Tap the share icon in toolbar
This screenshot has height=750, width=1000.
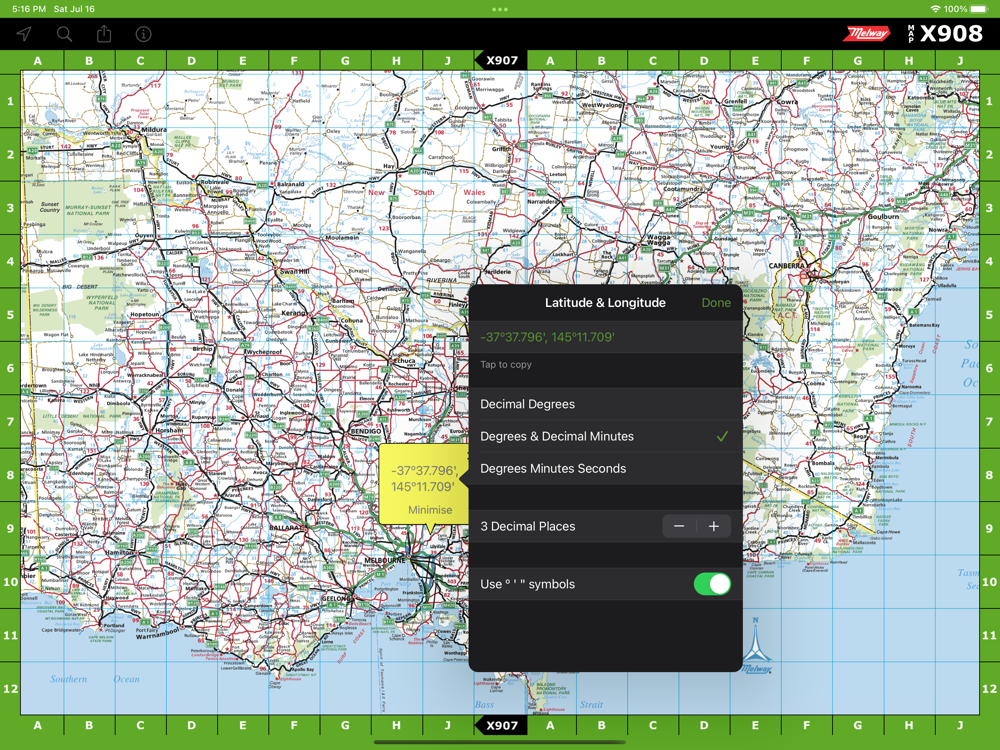pos(104,33)
